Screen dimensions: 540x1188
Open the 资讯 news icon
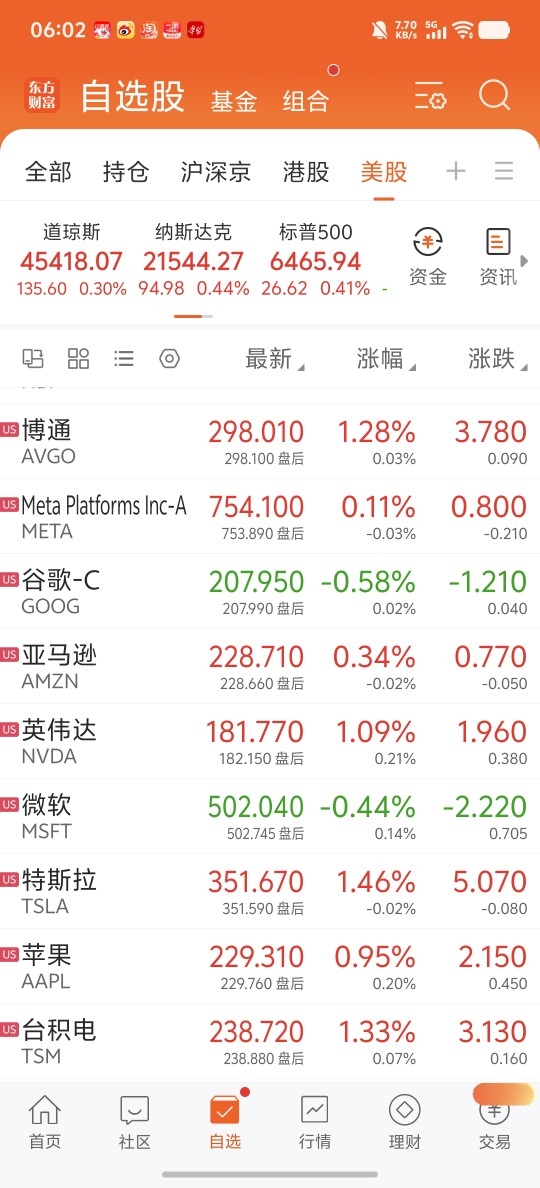pyautogui.click(x=498, y=258)
